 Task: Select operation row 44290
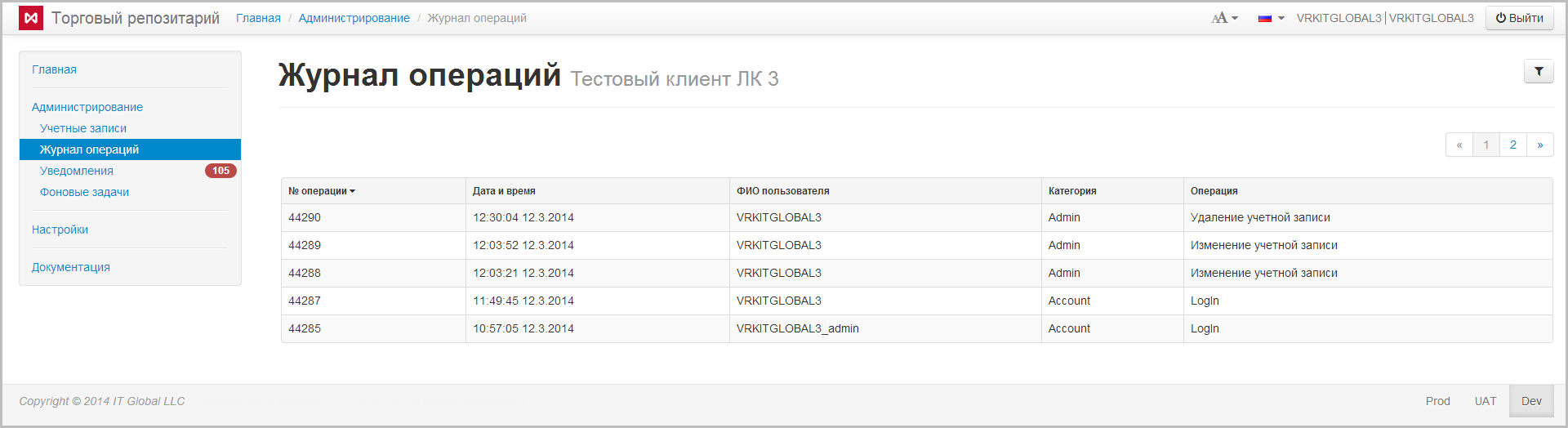click(305, 217)
